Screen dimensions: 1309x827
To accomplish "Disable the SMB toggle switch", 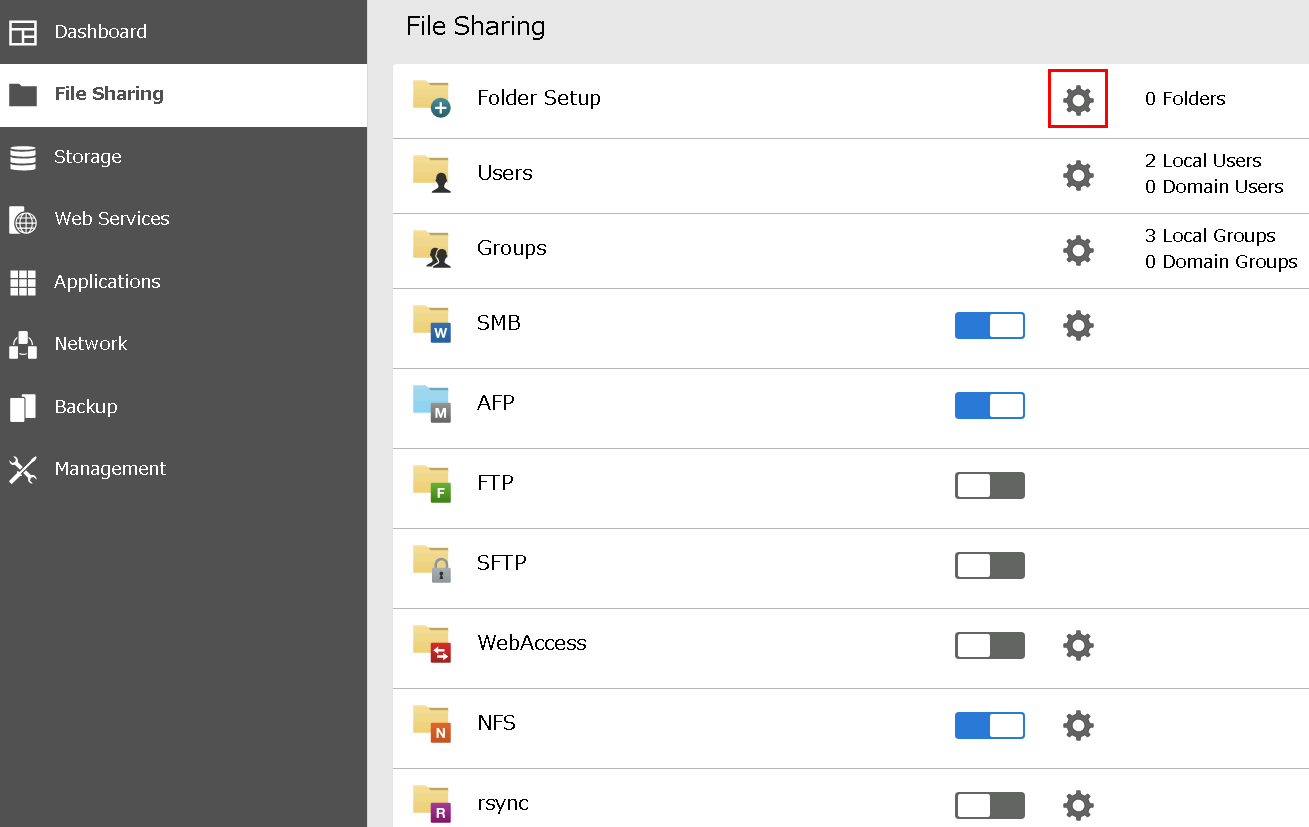I will [x=989, y=325].
